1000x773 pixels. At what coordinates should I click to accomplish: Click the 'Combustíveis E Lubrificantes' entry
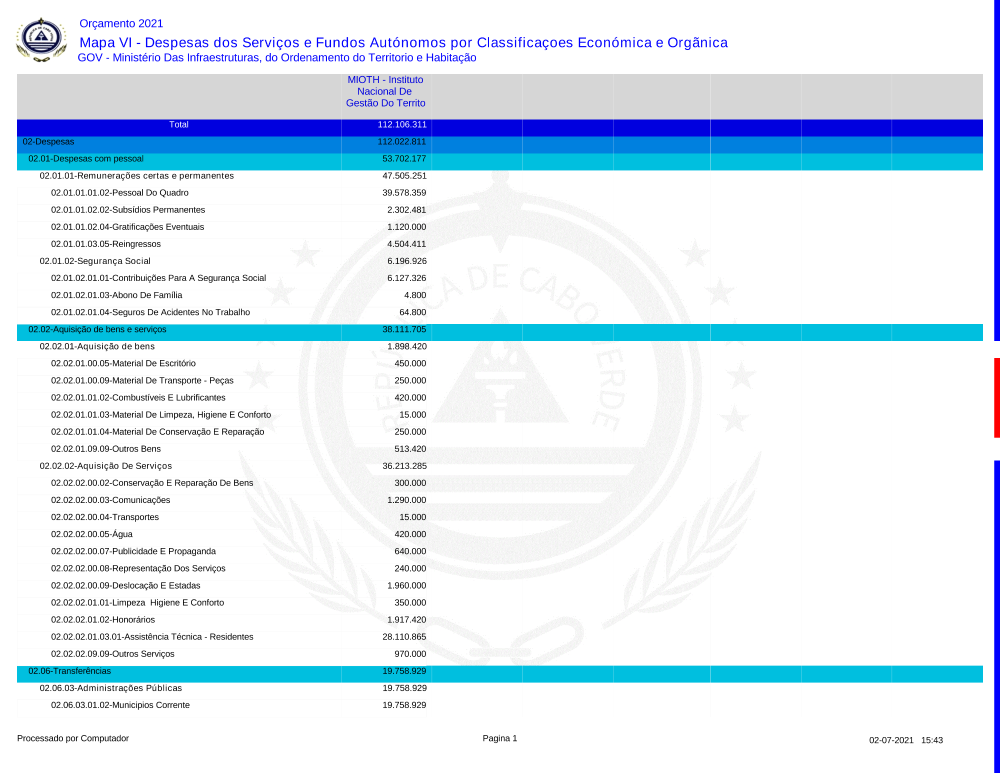(x=138, y=398)
